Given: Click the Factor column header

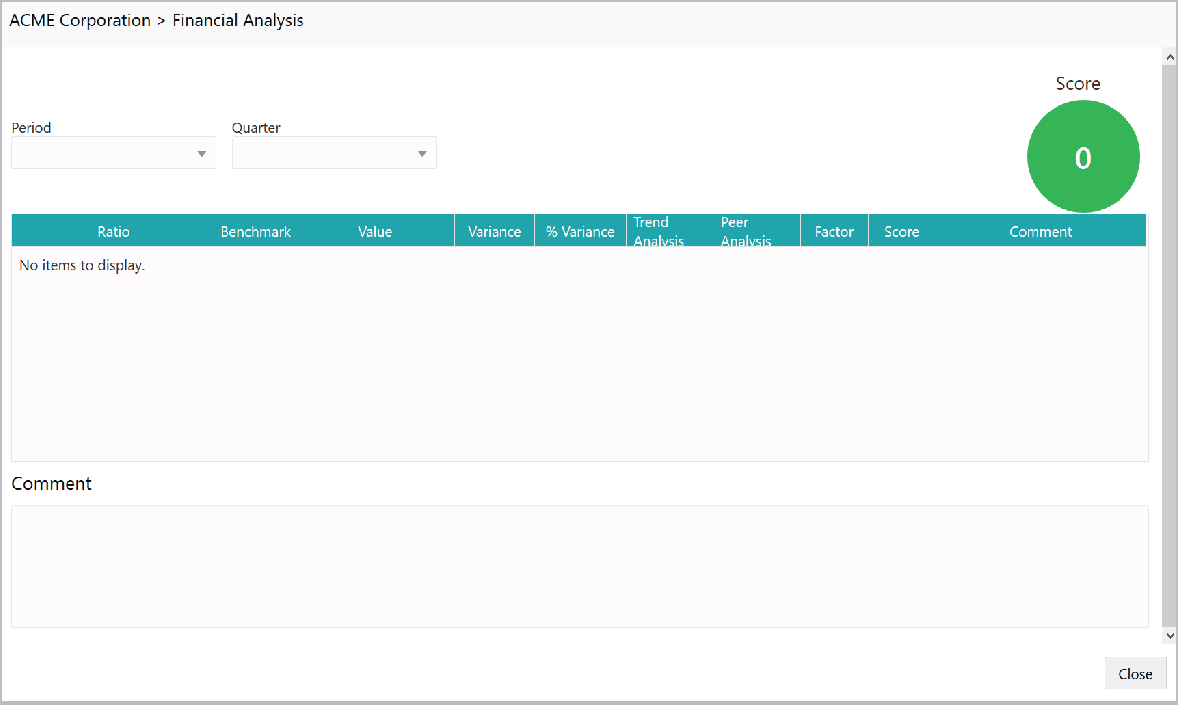Looking at the screenshot, I should (x=834, y=231).
